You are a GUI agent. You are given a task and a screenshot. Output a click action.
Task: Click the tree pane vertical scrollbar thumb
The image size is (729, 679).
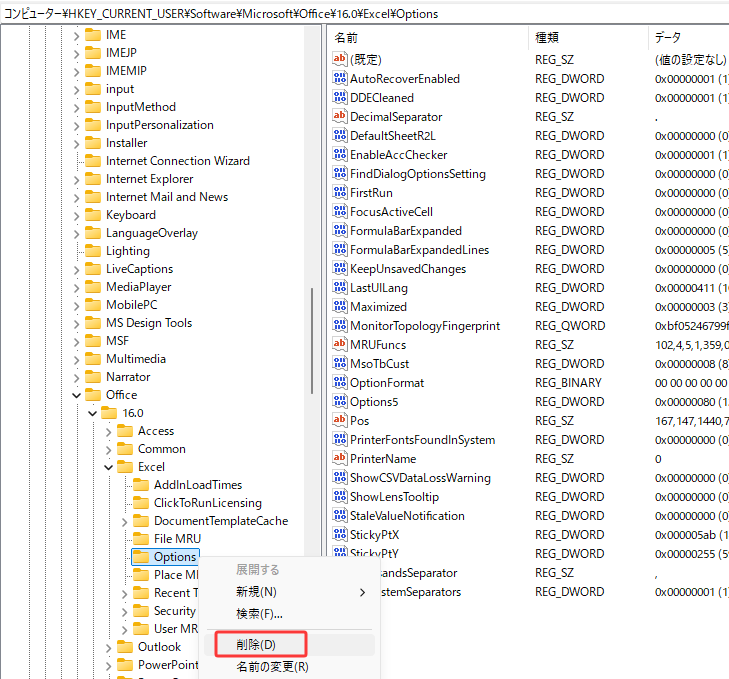pos(311,341)
